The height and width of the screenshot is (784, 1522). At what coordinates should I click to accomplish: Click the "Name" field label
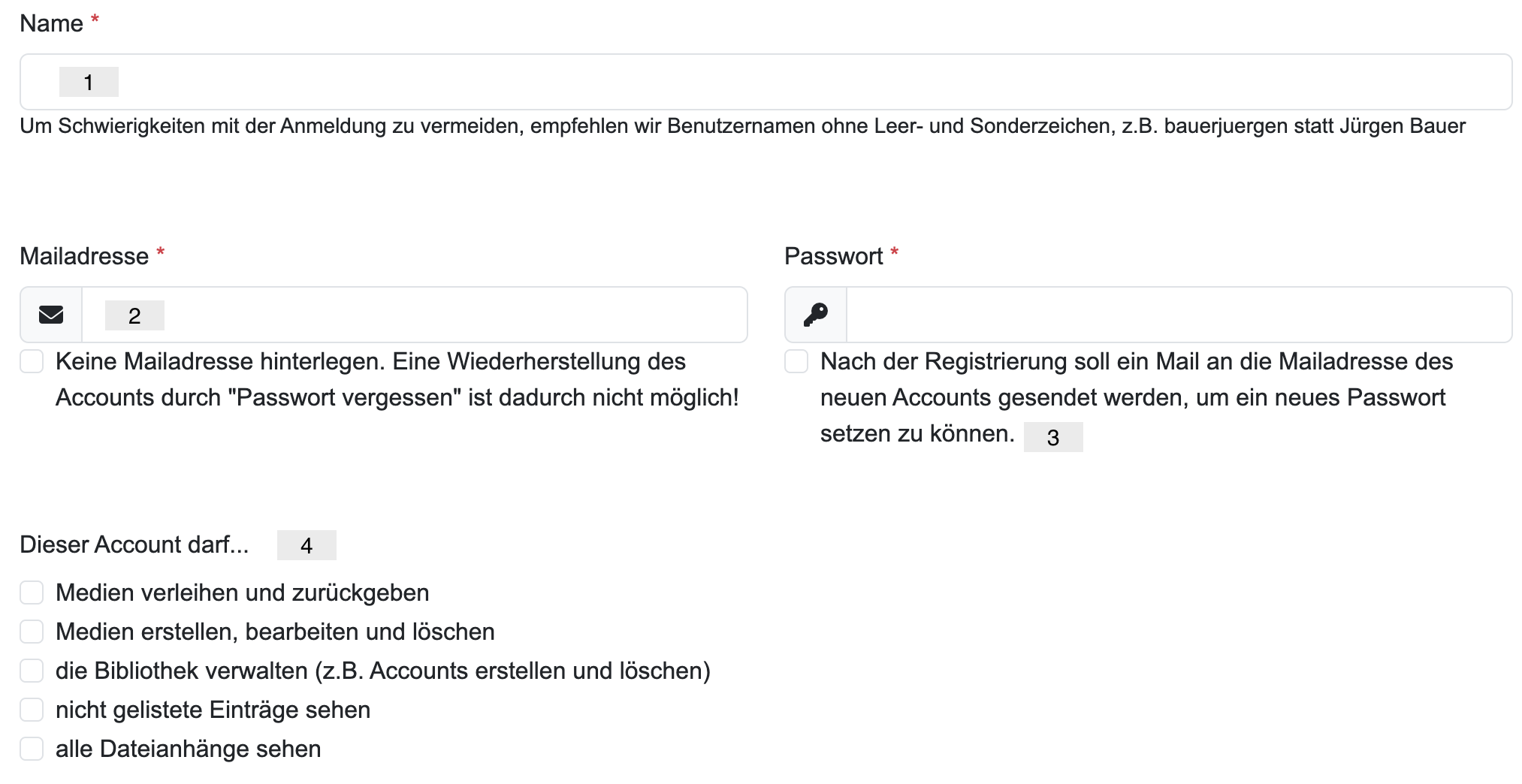[x=51, y=24]
